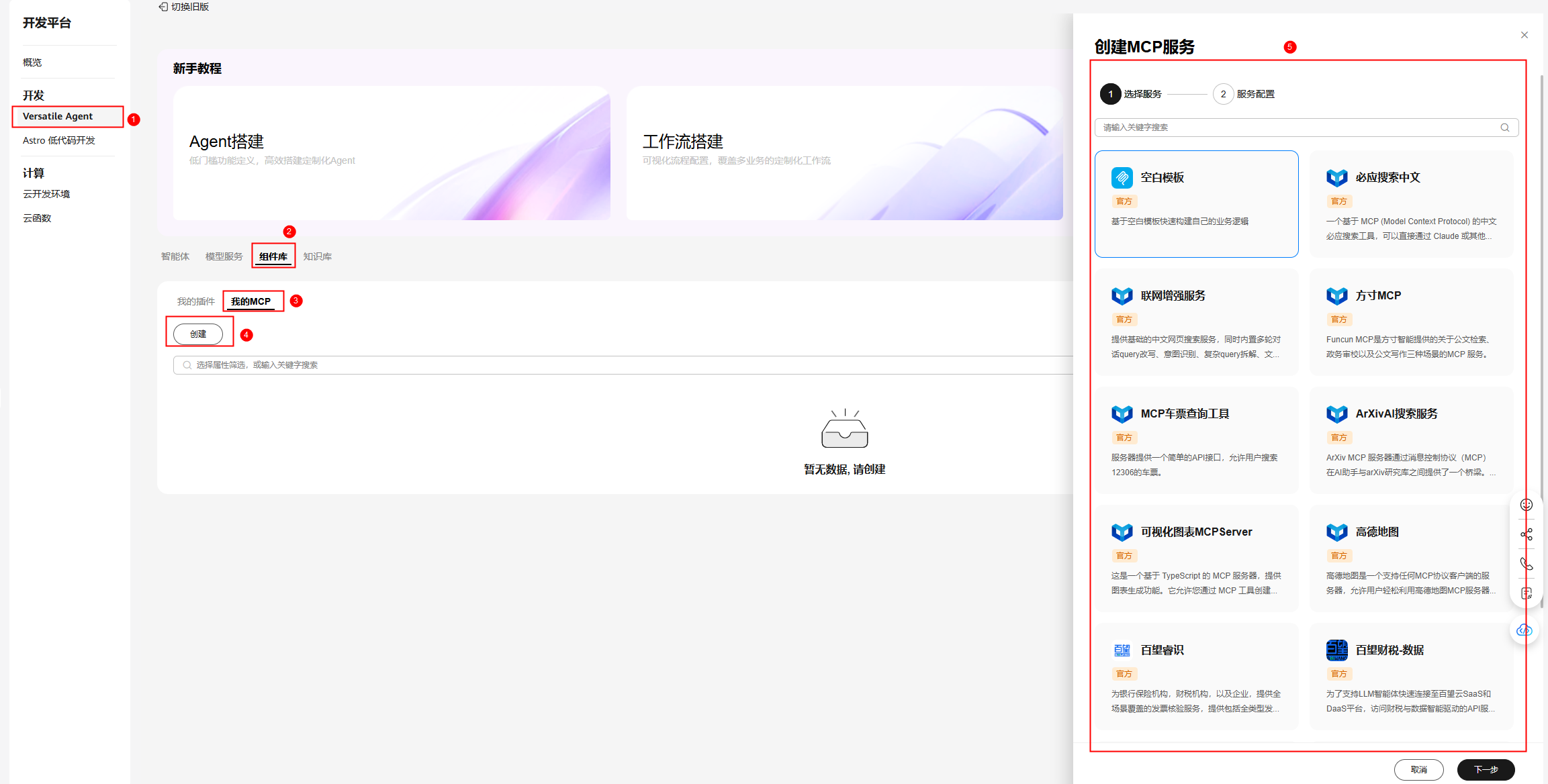This screenshot has width=1548, height=784.
Task: Click the search magnifier in MCP dialog
Action: (1504, 128)
